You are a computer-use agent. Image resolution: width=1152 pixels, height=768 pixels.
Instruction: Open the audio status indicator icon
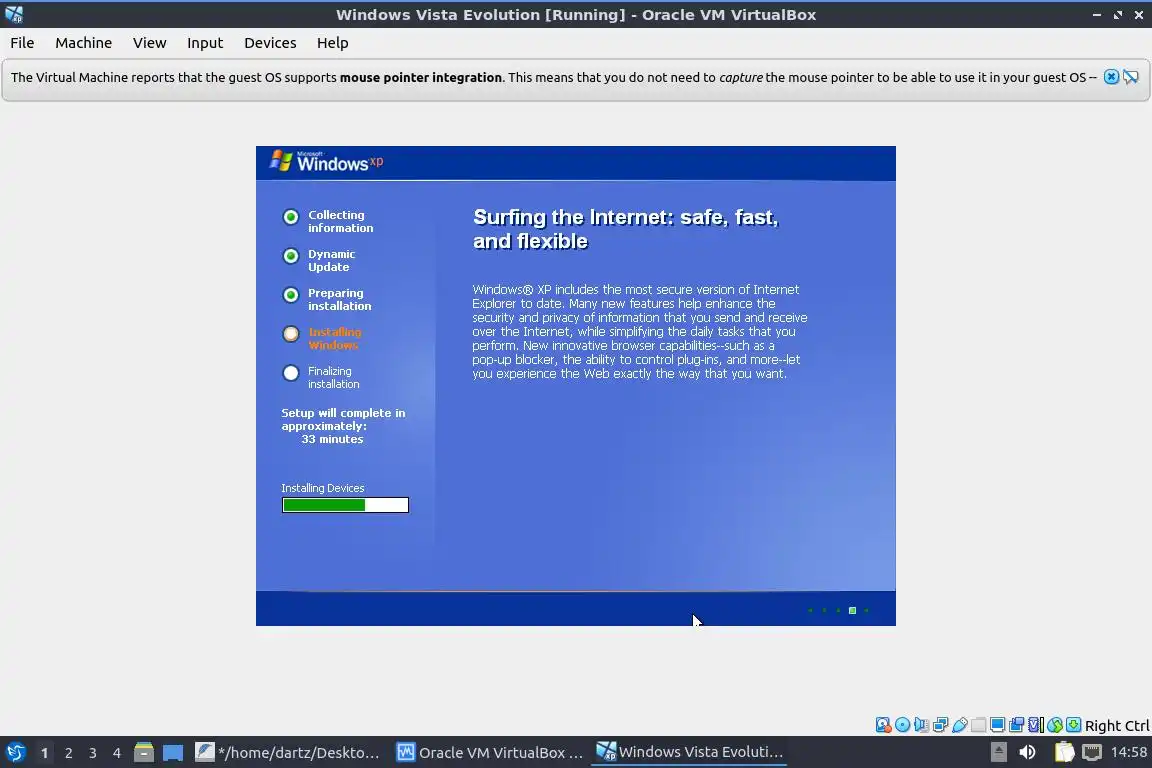(x=921, y=725)
